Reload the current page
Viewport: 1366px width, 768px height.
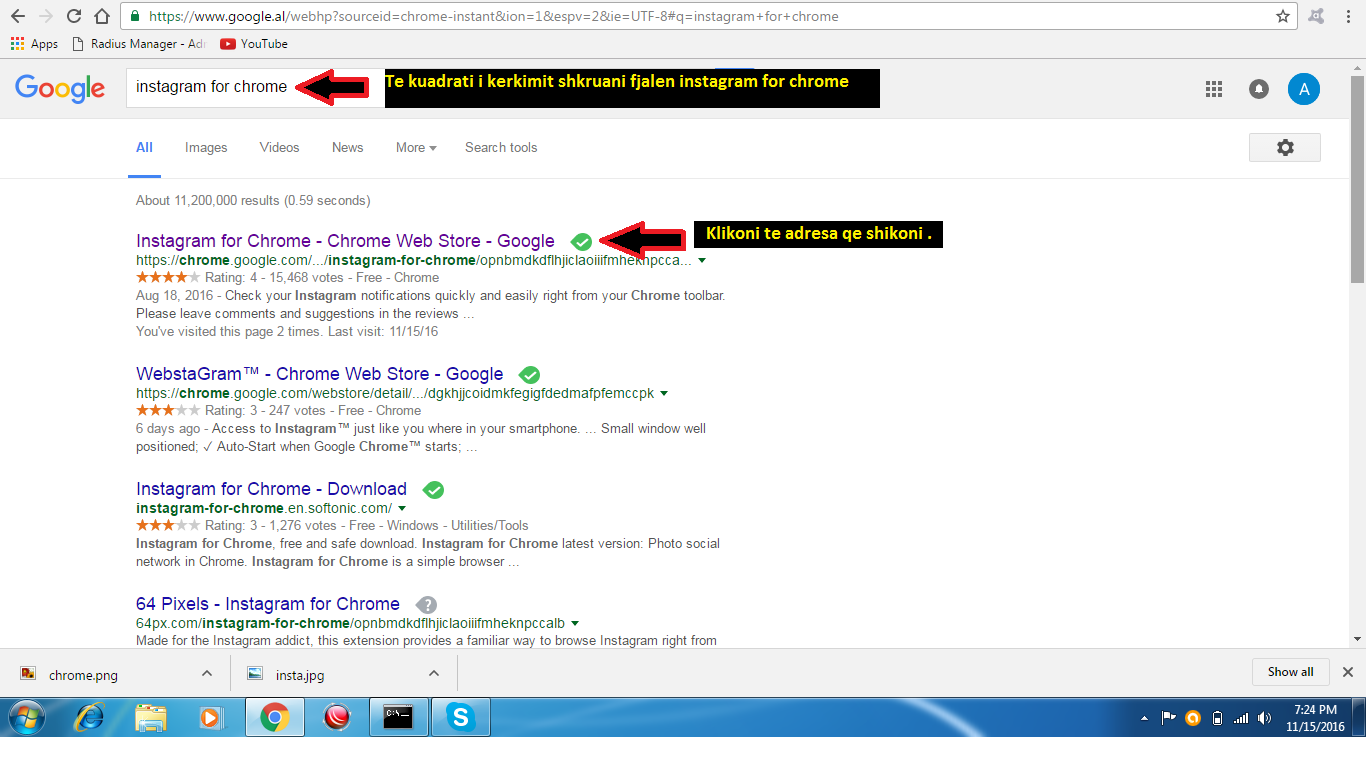(74, 16)
